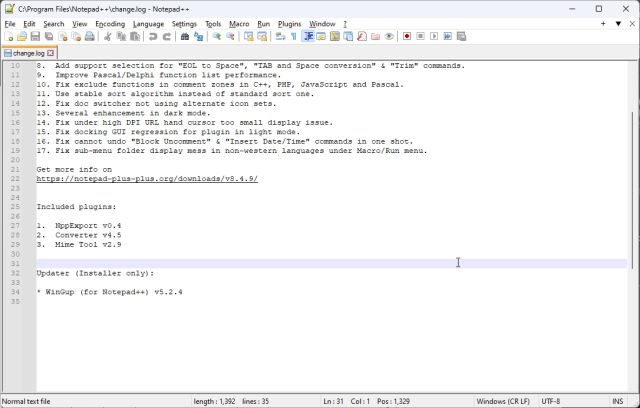Image resolution: width=640 pixels, height=408 pixels.
Task: Open the Plugins menu
Action: click(289, 24)
